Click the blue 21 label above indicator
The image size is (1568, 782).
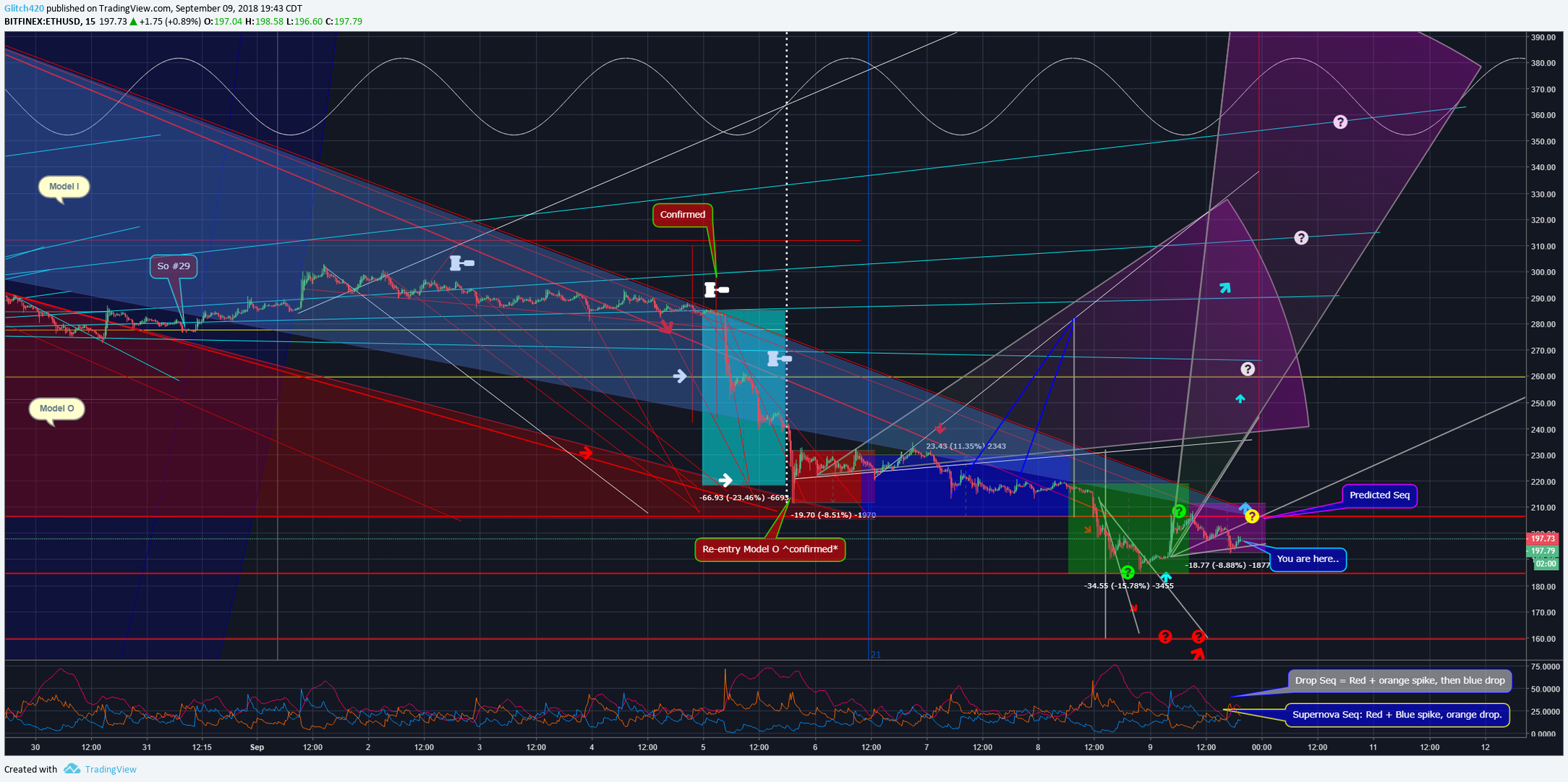point(876,655)
